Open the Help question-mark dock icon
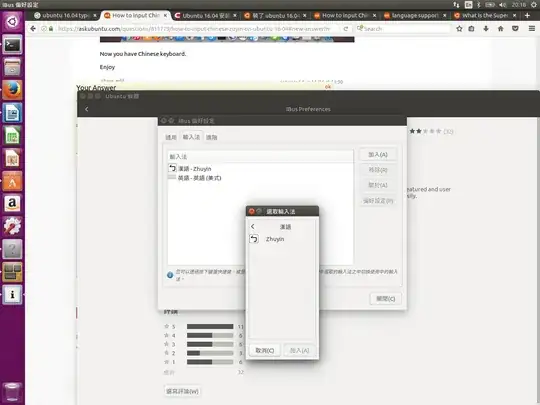 (x=12, y=249)
